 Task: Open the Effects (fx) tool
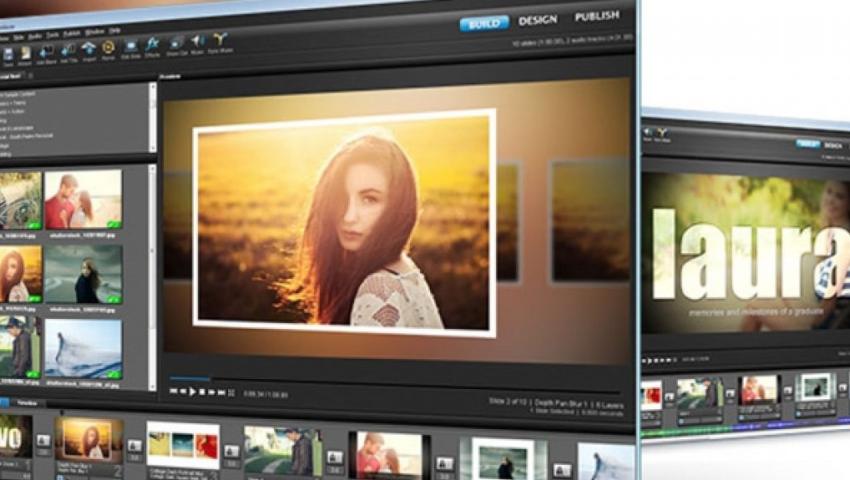coord(153,47)
